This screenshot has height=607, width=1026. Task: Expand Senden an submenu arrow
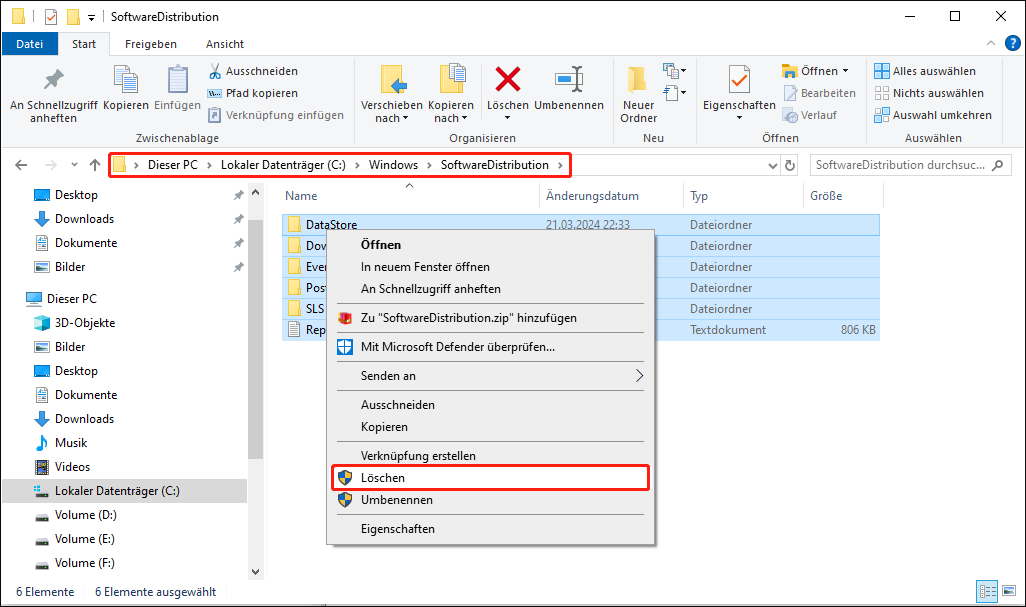point(639,375)
